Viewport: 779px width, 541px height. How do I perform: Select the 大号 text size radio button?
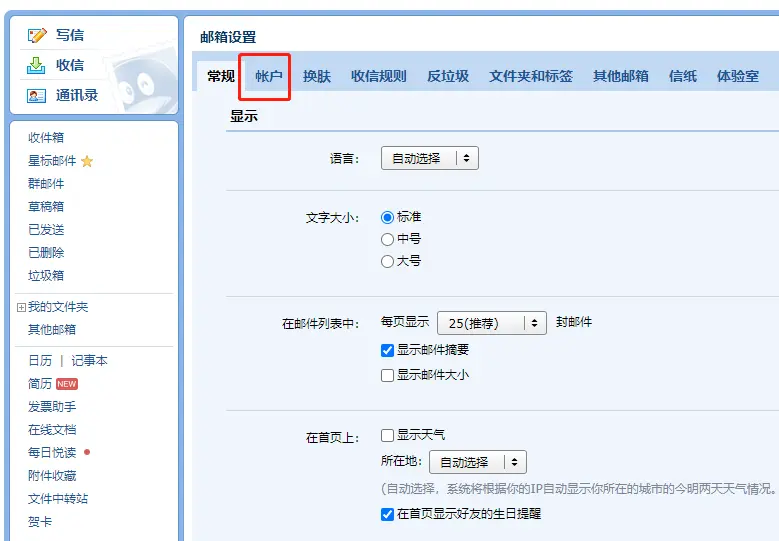[388, 261]
